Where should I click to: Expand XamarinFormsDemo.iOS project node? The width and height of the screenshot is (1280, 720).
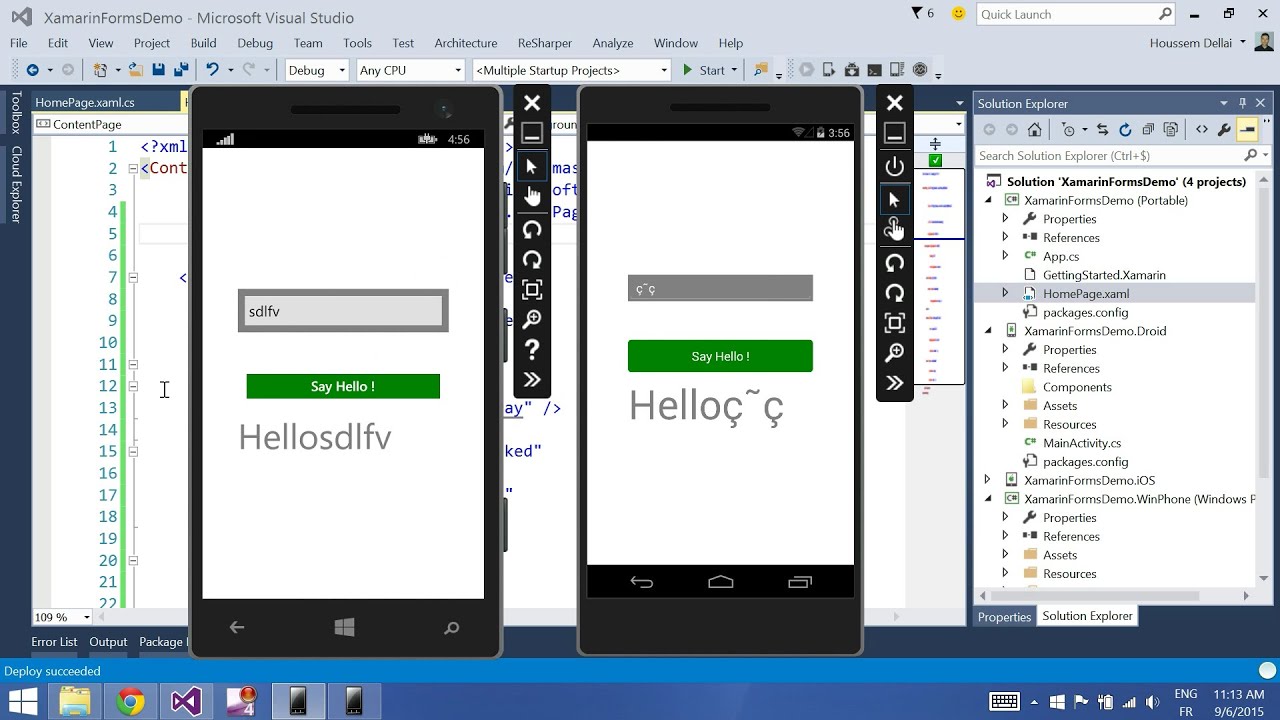tap(989, 480)
